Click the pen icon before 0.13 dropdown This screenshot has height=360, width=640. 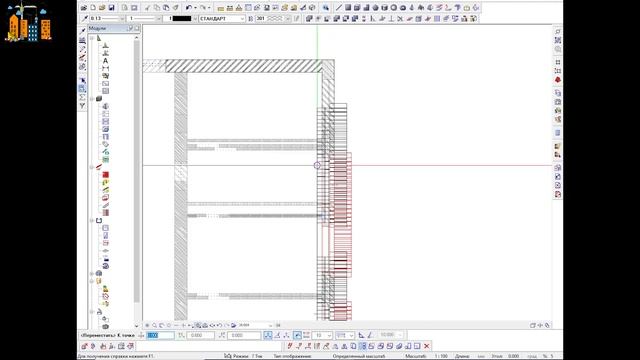[85, 19]
